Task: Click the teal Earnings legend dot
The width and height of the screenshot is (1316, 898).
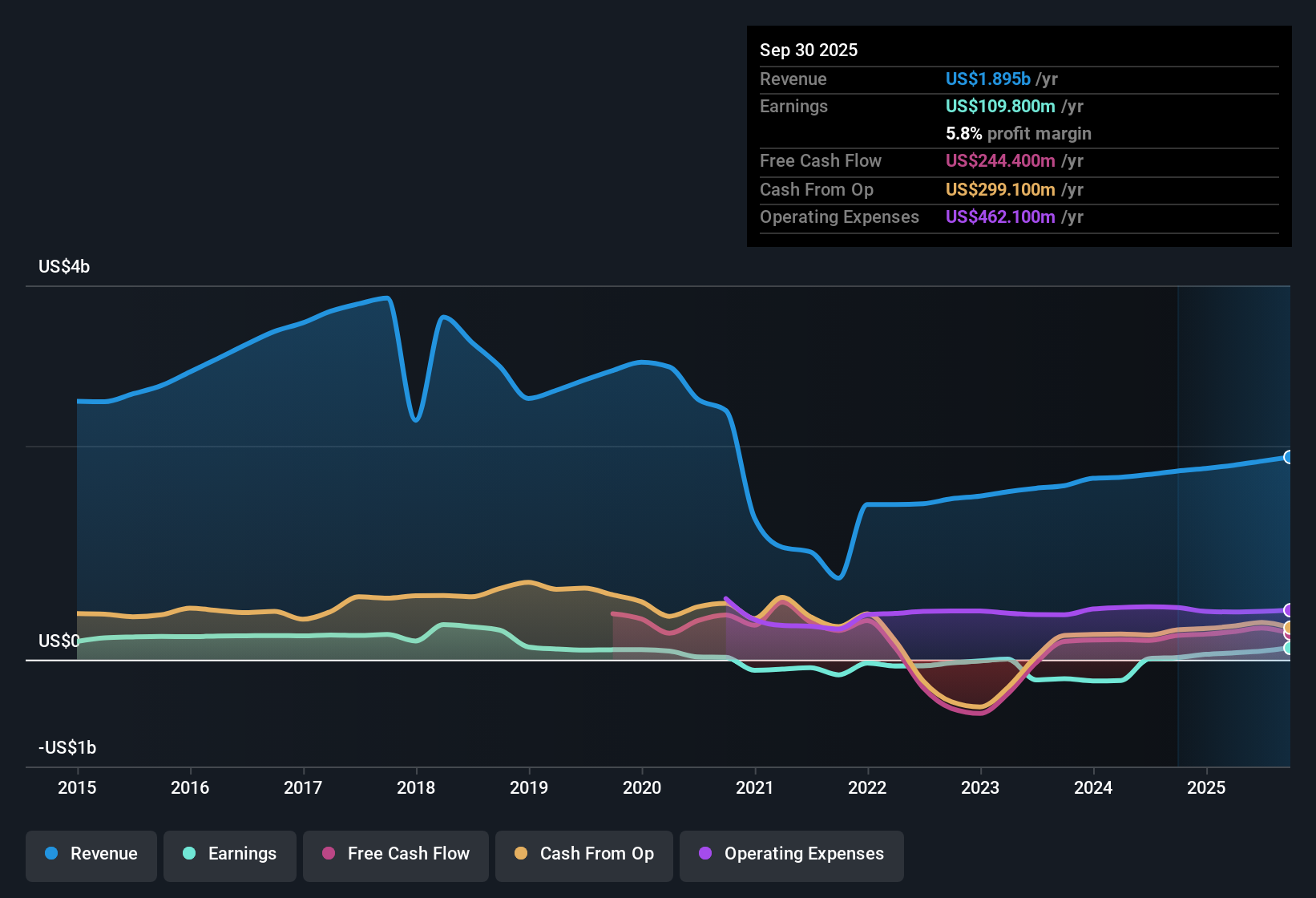Action: pos(189,854)
